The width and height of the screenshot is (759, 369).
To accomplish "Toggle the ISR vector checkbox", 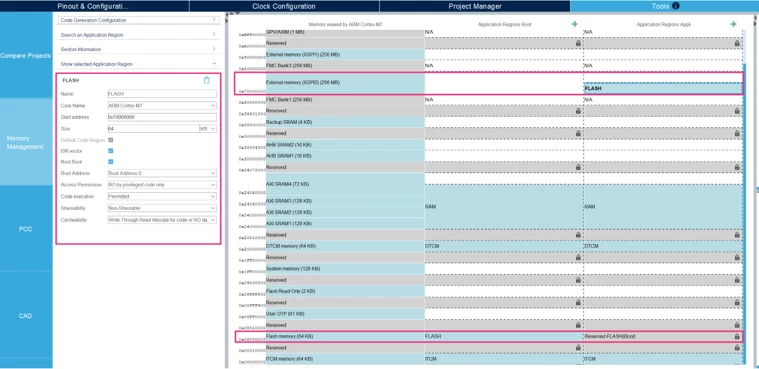I will tap(110, 151).
